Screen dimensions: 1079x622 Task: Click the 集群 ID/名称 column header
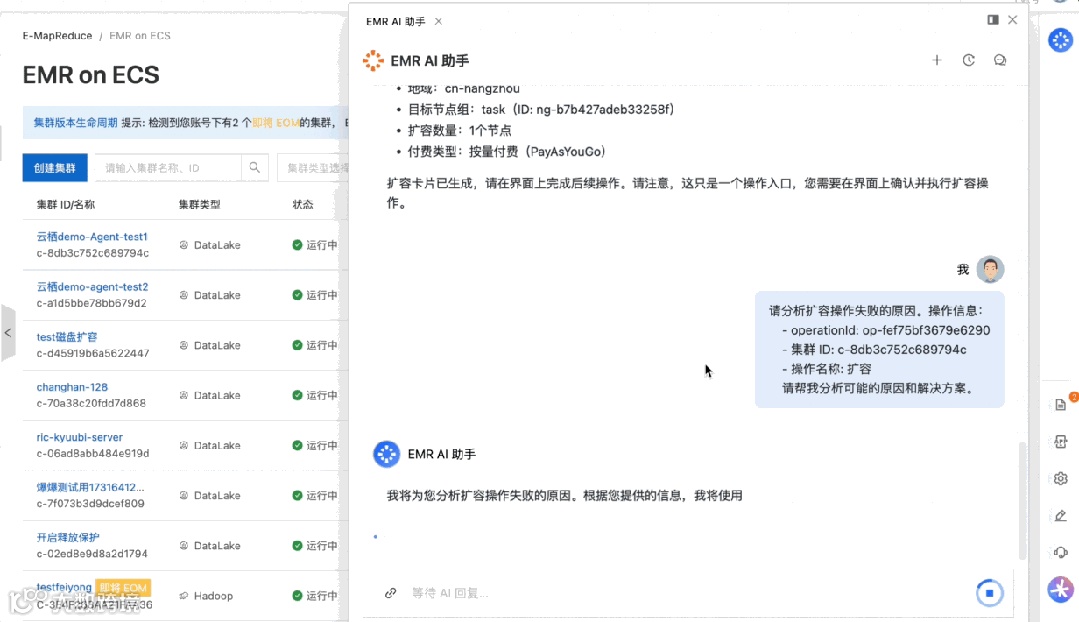coord(66,204)
